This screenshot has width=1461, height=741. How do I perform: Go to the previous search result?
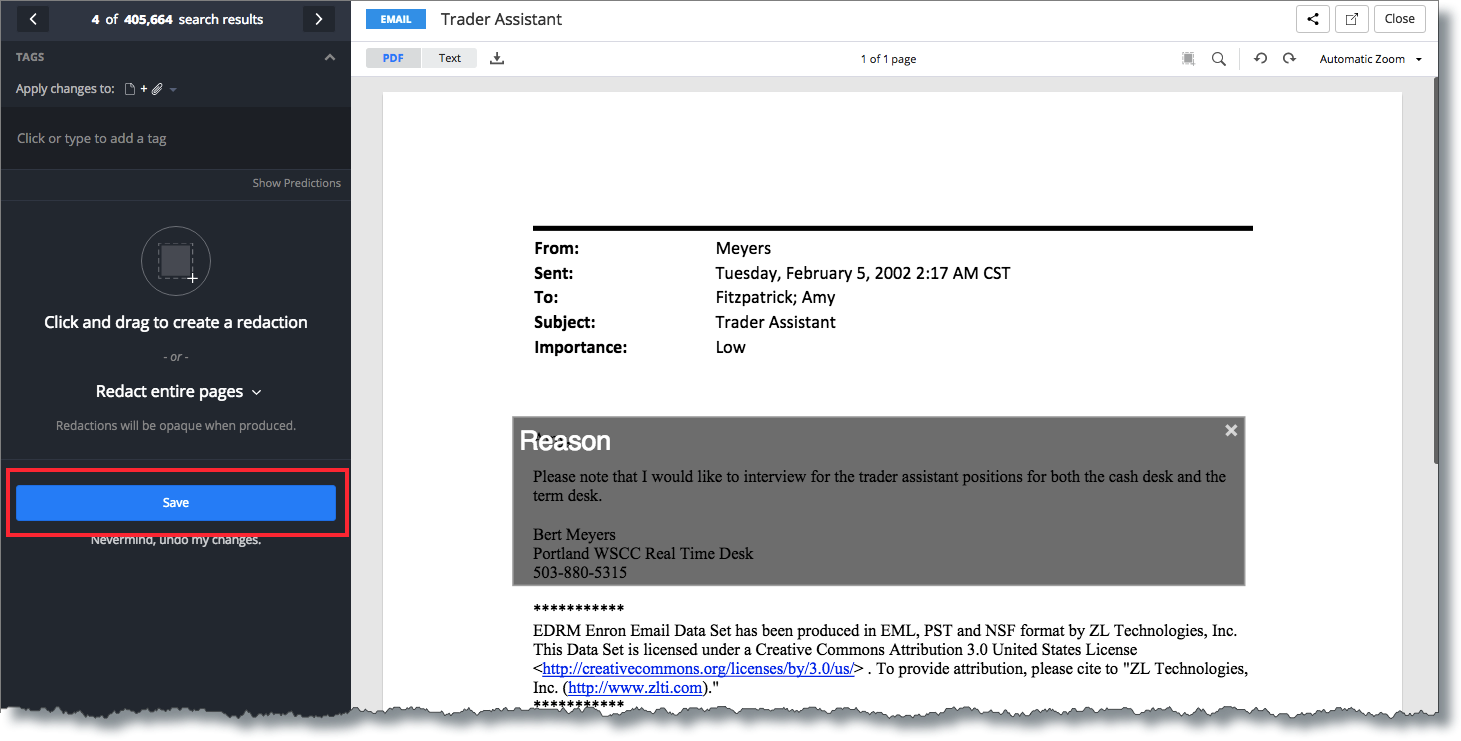click(33, 19)
